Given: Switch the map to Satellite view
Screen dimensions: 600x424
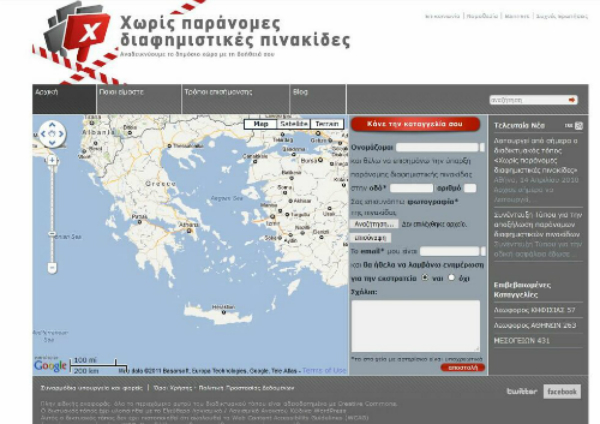Looking at the screenshot, I should 293,124.
